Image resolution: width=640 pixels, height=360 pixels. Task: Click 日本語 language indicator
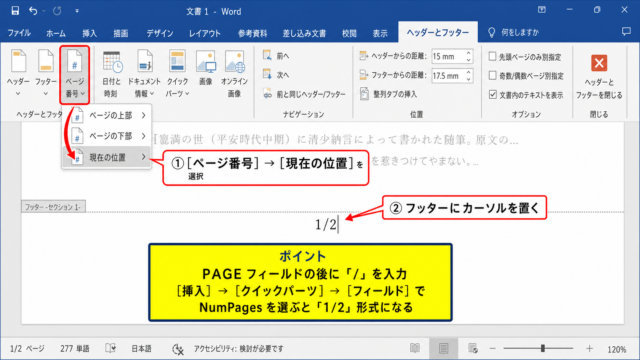point(141,349)
